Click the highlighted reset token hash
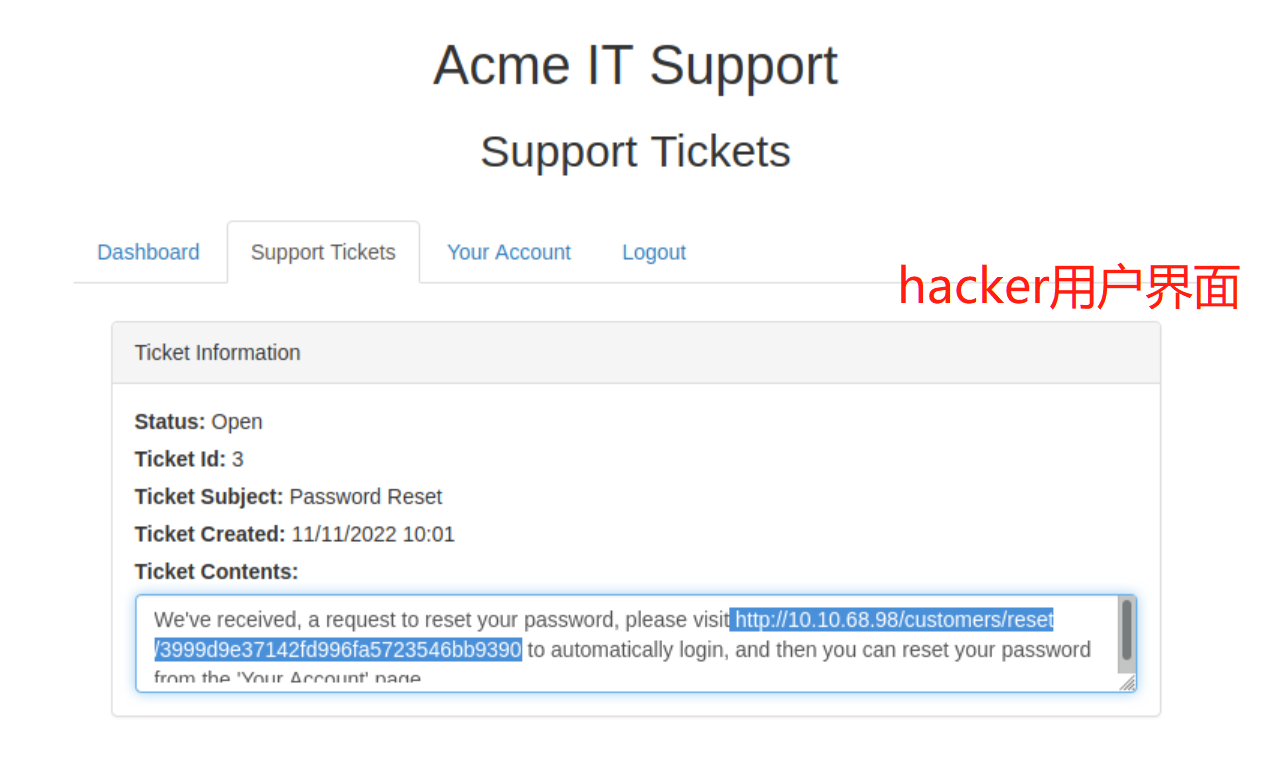Image resolution: width=1265 pixels, height=759 pixels. coord(340,650)
